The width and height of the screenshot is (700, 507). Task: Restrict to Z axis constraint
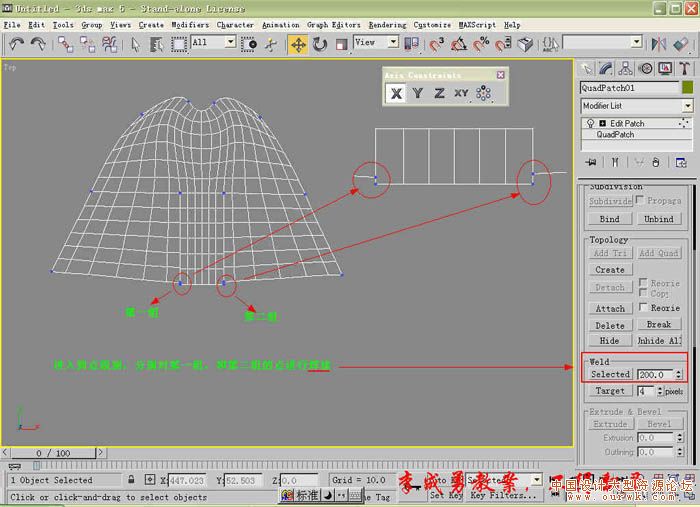click(x=439, y=93)
